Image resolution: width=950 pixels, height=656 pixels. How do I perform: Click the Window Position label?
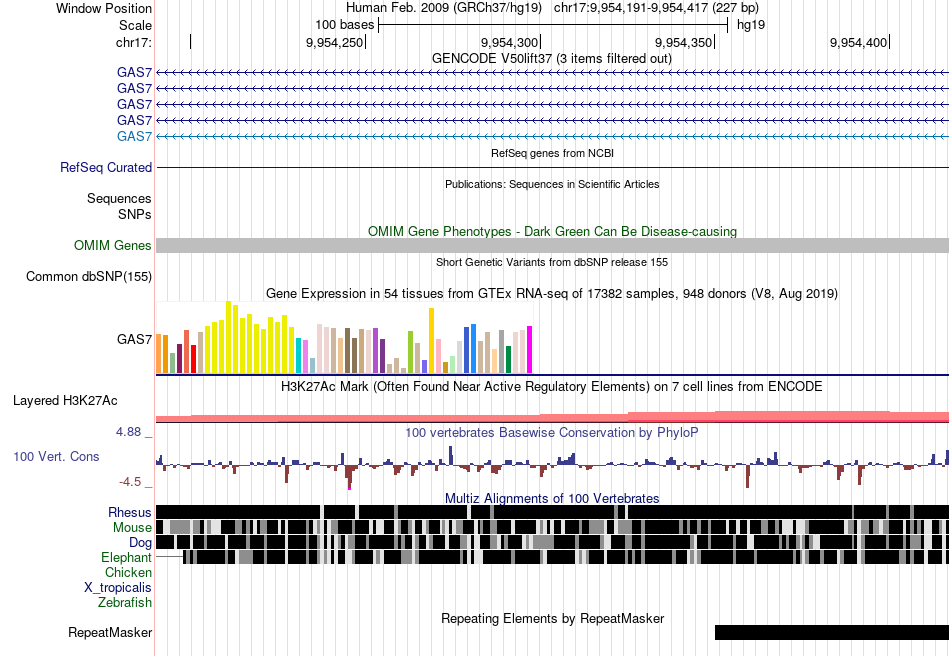click(x=104, y=8)
